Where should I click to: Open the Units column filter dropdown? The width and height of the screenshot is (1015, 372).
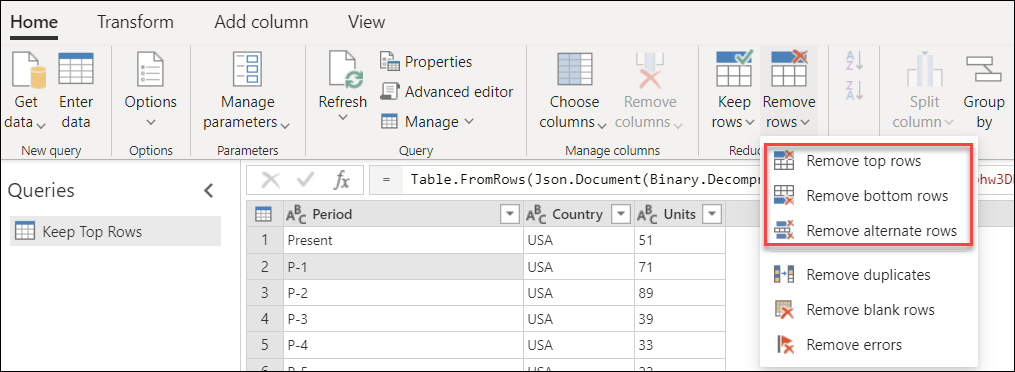712,214
